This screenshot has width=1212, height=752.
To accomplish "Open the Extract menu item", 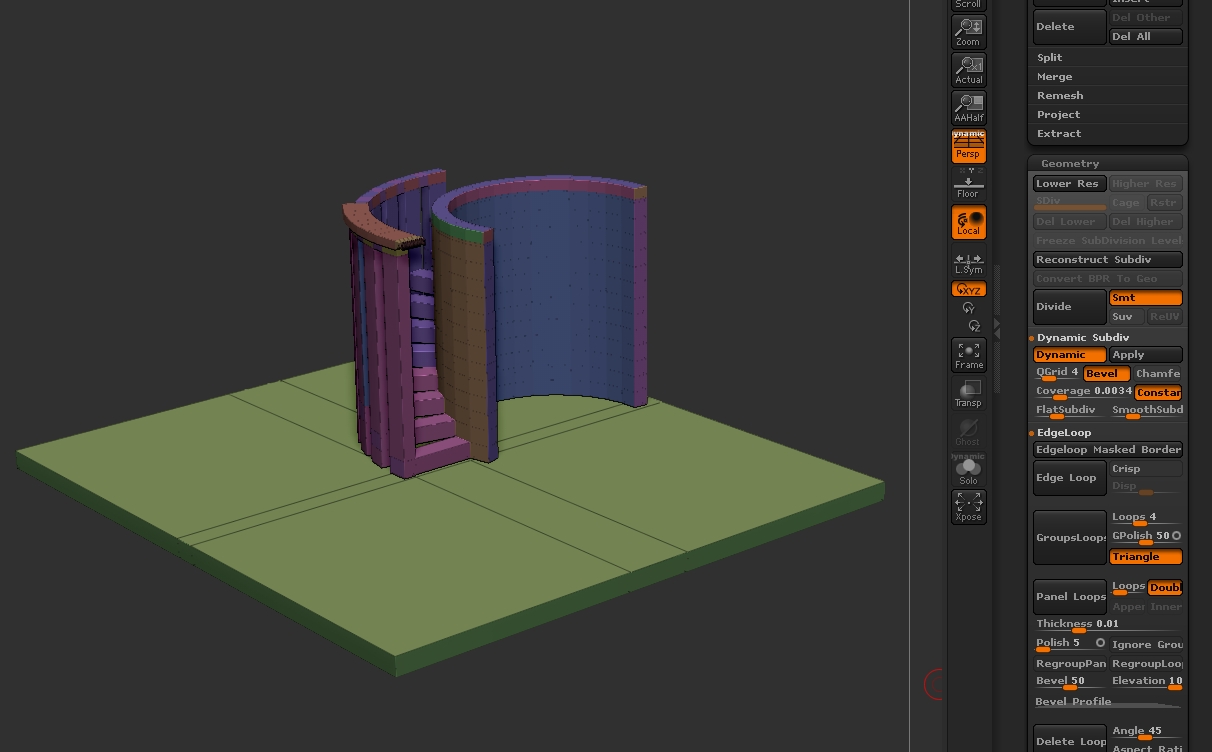I will (x=1059, y=134).
